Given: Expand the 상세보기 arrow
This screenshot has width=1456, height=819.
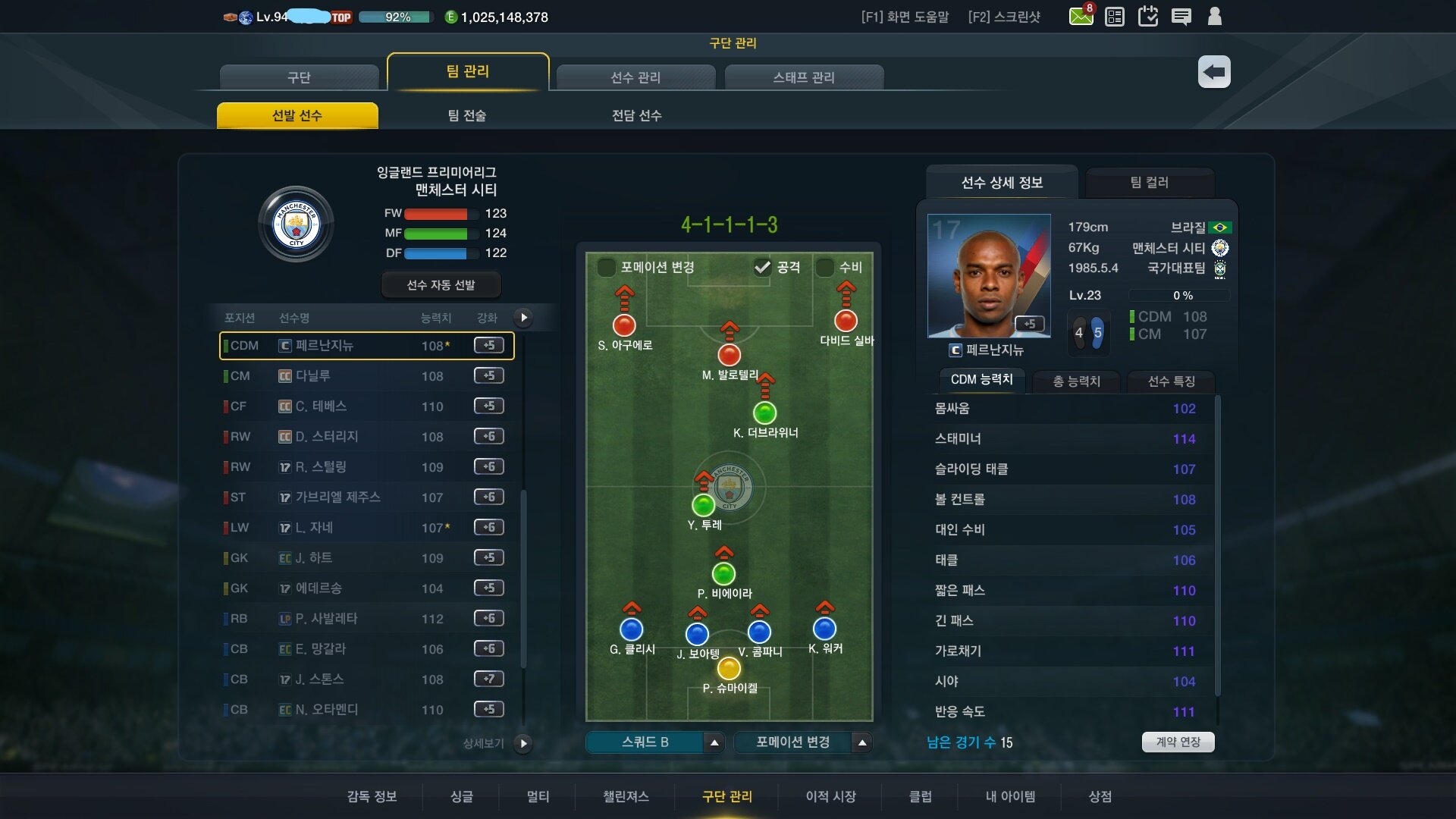Looking at the screenshot, I should point(522,743).
